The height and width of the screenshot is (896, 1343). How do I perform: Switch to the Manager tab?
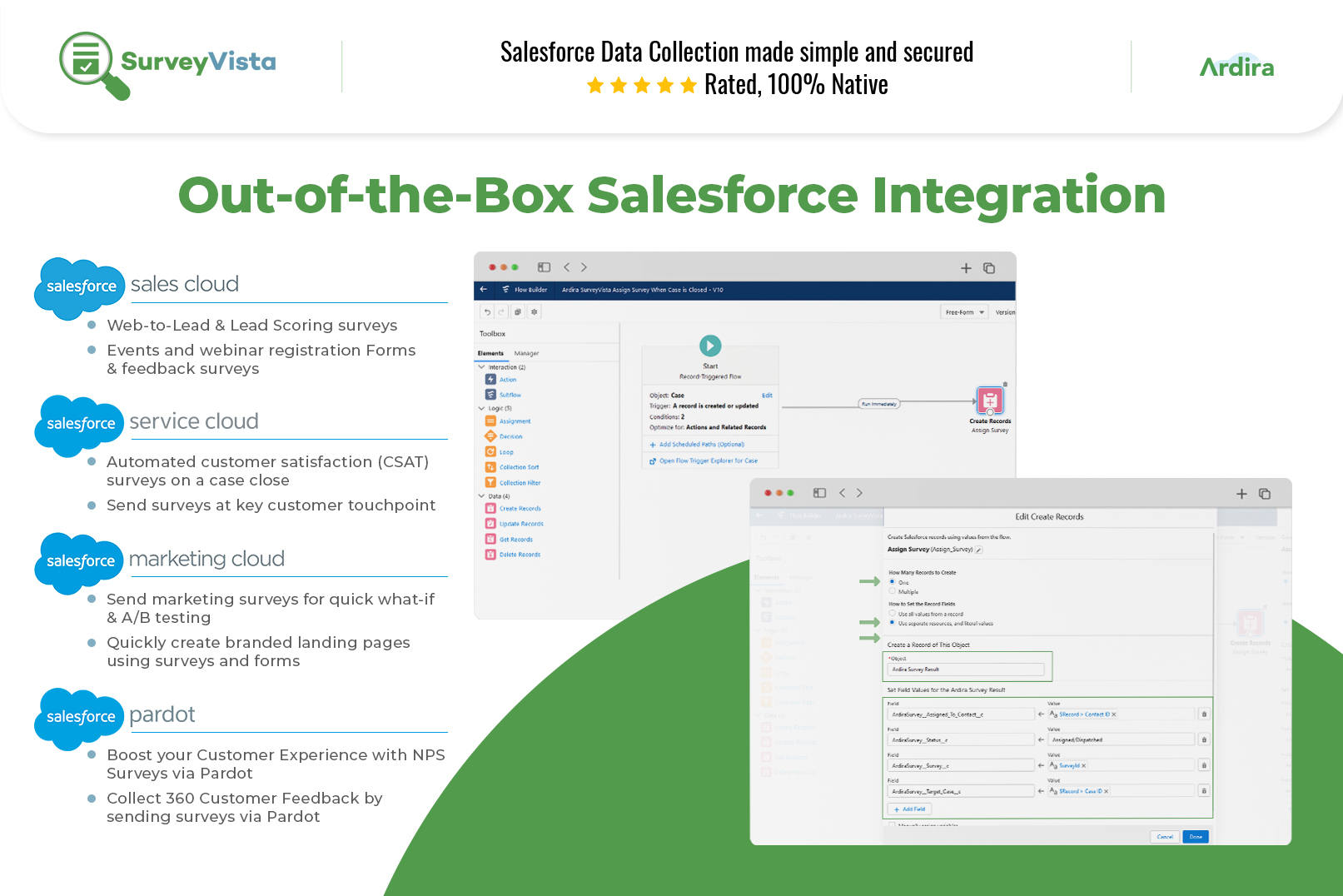click(x=525, y=352)
